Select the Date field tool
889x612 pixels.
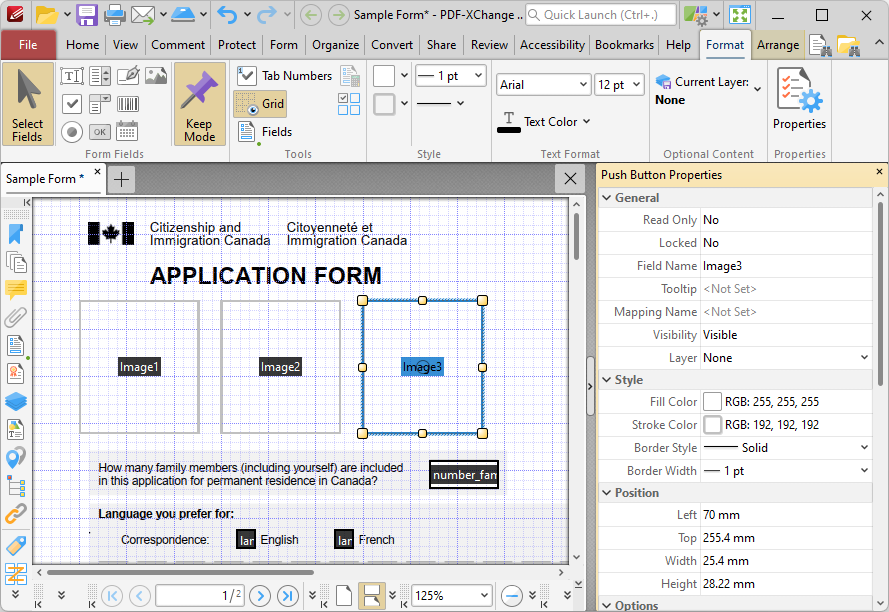(x=127, y=131)
